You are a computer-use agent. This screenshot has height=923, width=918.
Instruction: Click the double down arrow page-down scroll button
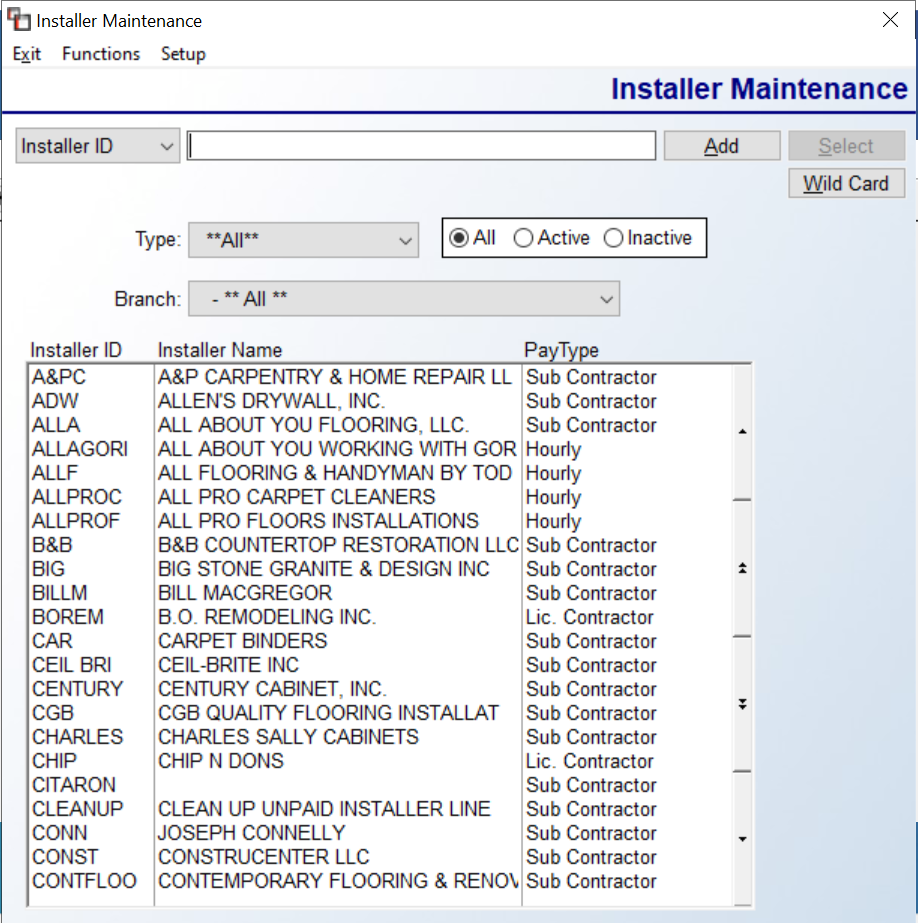pos(743,704)
